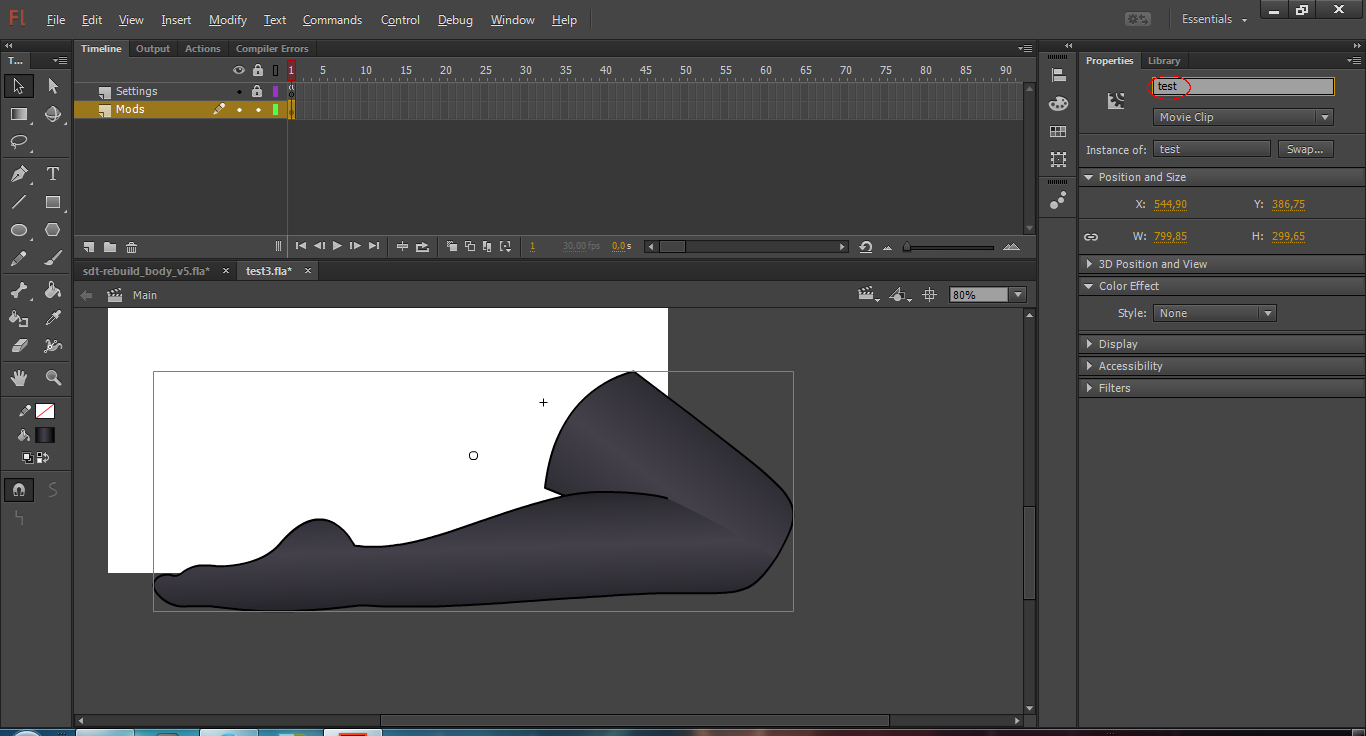
Task: Select the Text tool
Action: click(x=53, y=174)
